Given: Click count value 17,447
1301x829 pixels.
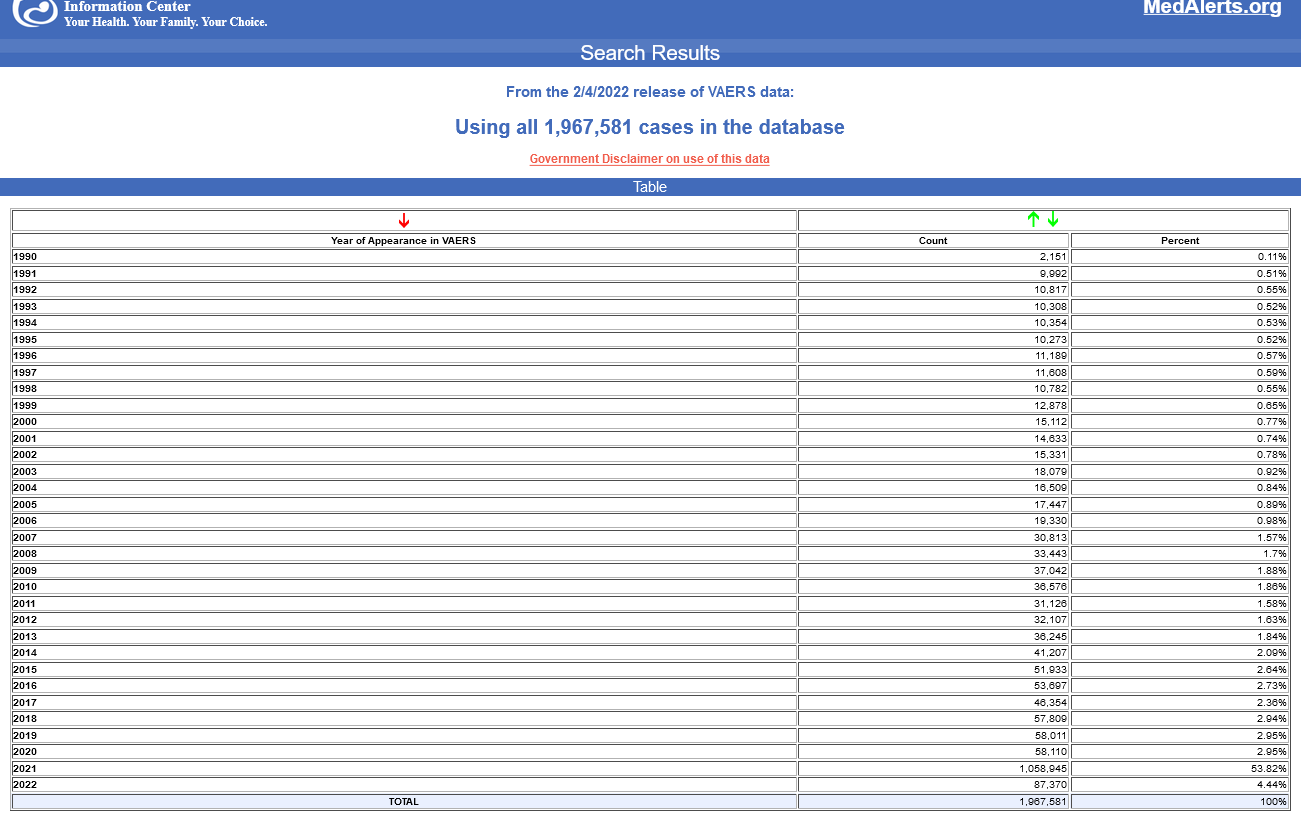Looking at the screenshot, I should (x=1051, y=504).
